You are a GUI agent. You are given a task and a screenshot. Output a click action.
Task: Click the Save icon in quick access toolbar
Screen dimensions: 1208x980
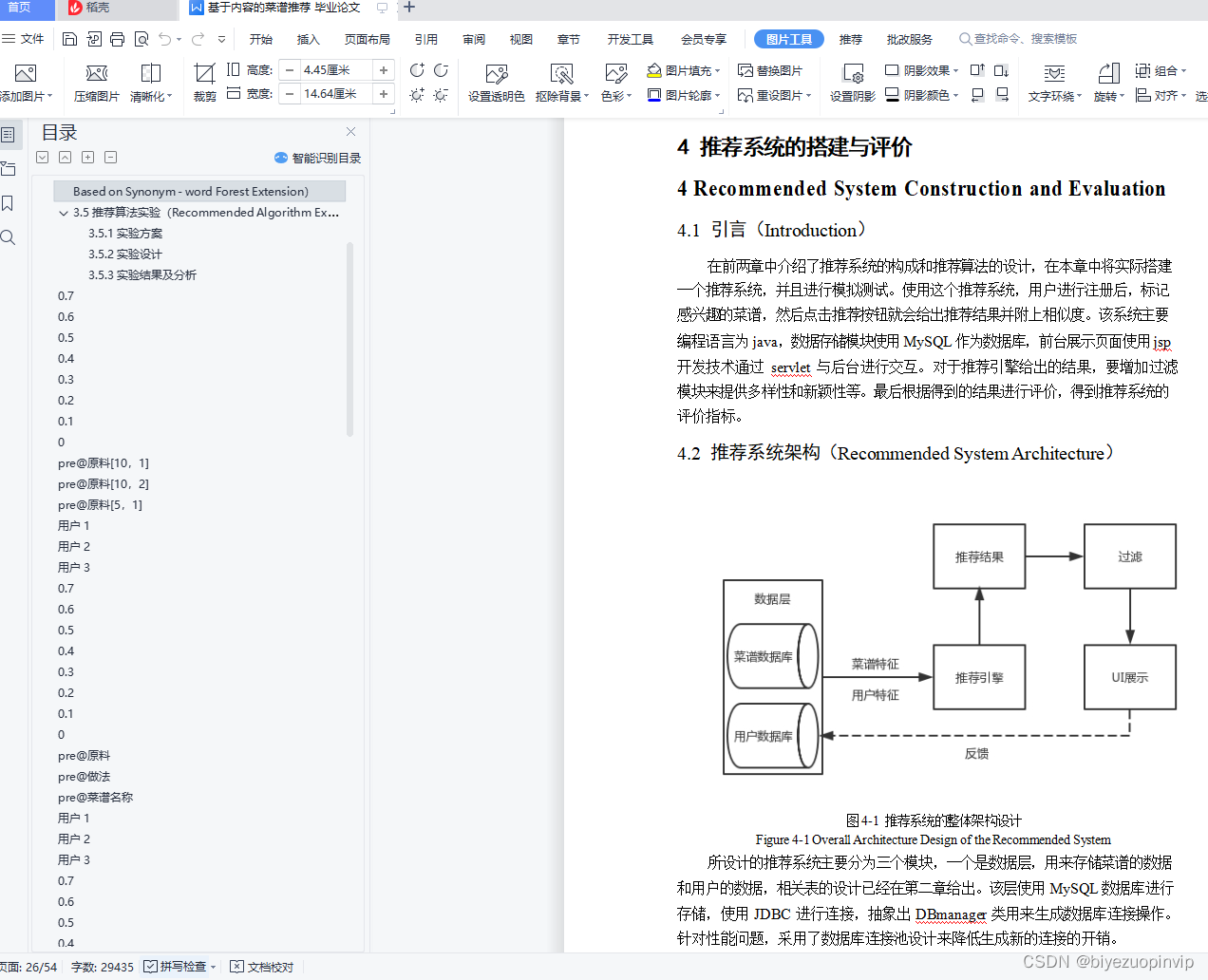pyautogui.click(x=69, y=39)
